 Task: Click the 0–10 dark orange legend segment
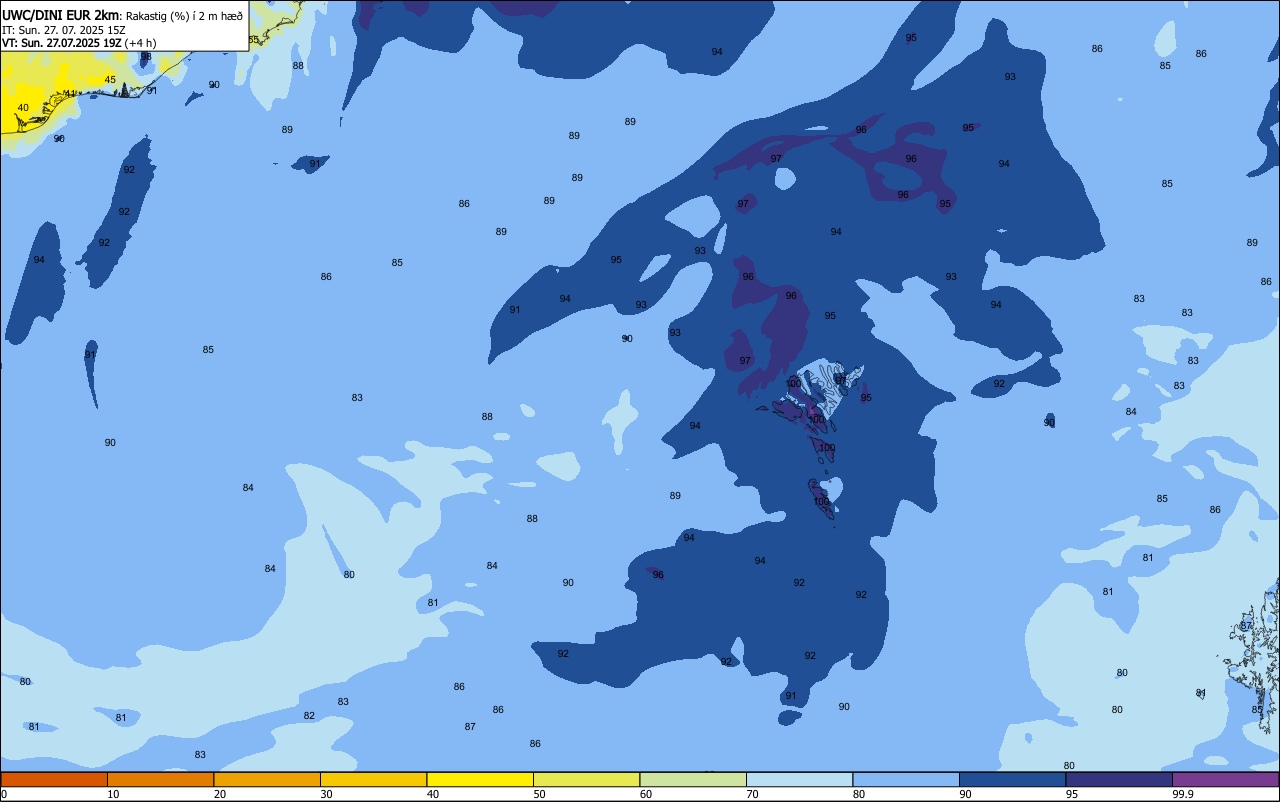(54, 779)
